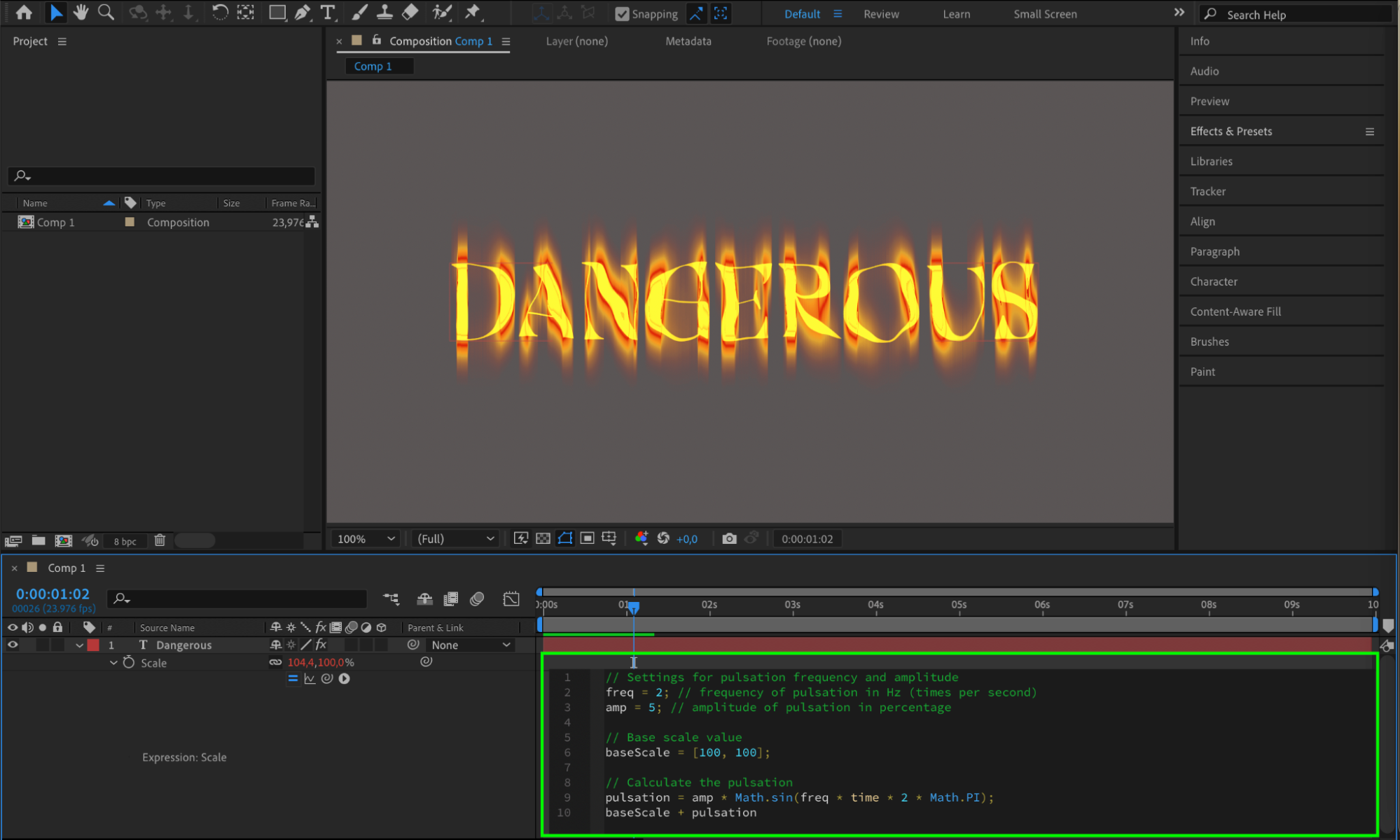Viewport: 1400px width, 840px height.
Task: Pick the Puppet Pin tool
Action: (473, 13)
